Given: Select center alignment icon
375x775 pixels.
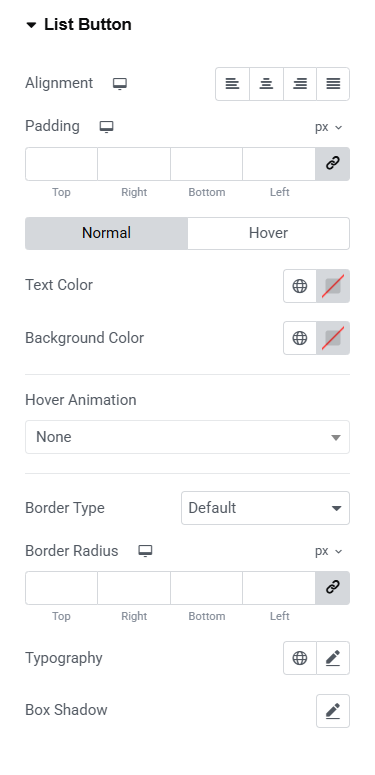Looking at the screenshot, I should pos(266,84).
